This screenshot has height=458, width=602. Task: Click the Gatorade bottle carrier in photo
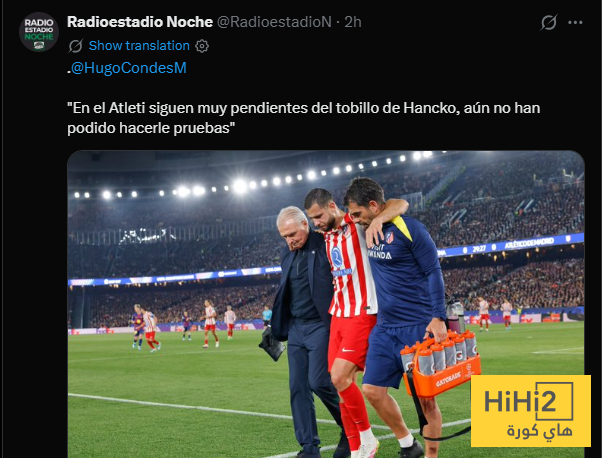tap(441, 364)
